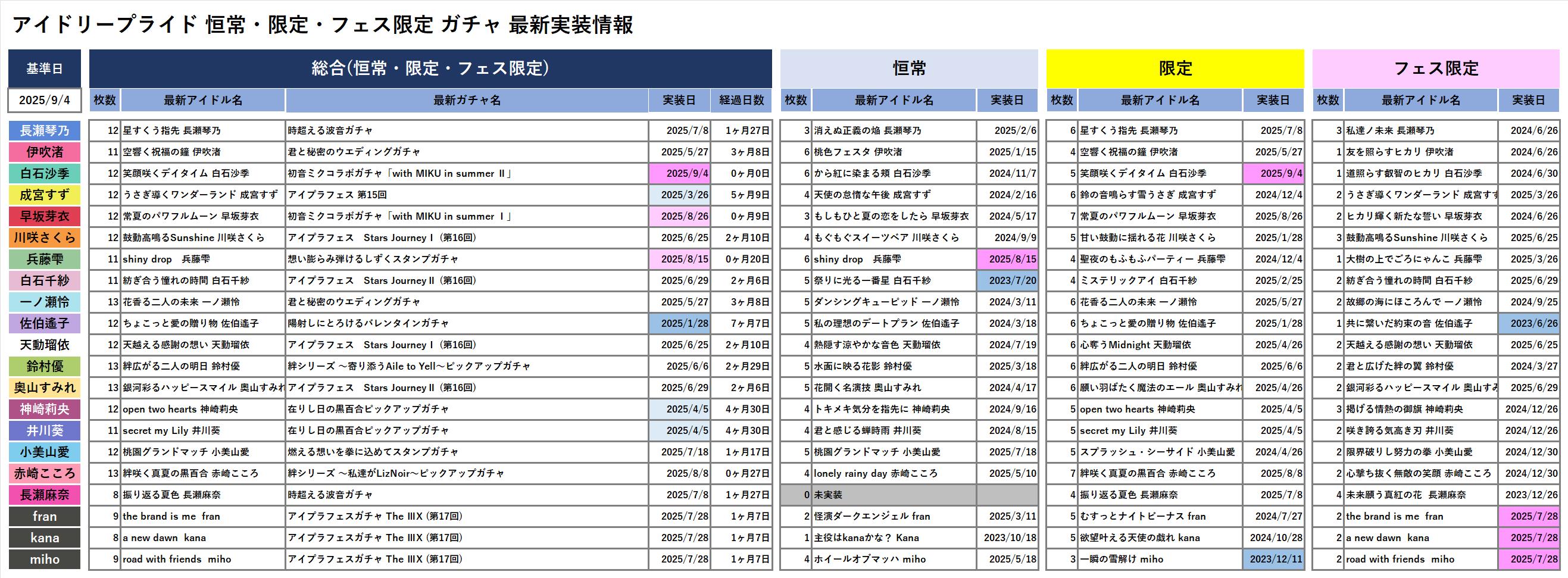
Task: Select the 恒常 section header
Action: pos(908,68)
